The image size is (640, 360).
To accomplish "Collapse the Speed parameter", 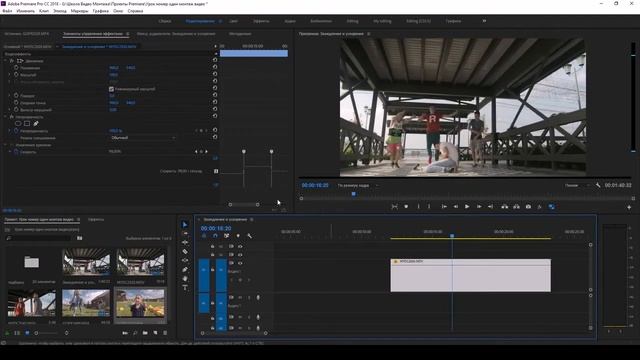I will (9, 151).
